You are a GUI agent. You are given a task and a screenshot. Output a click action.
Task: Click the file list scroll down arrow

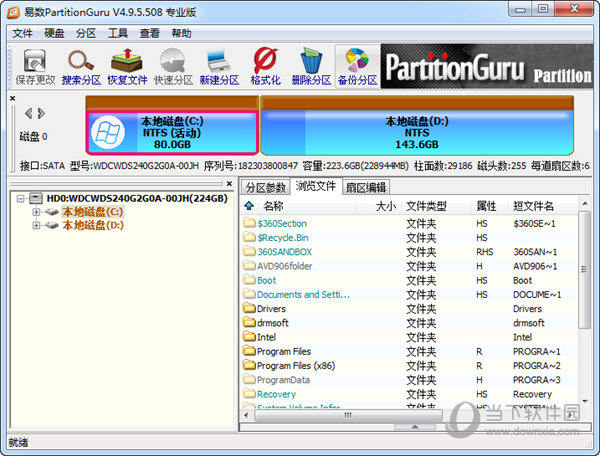coord(585,401)
